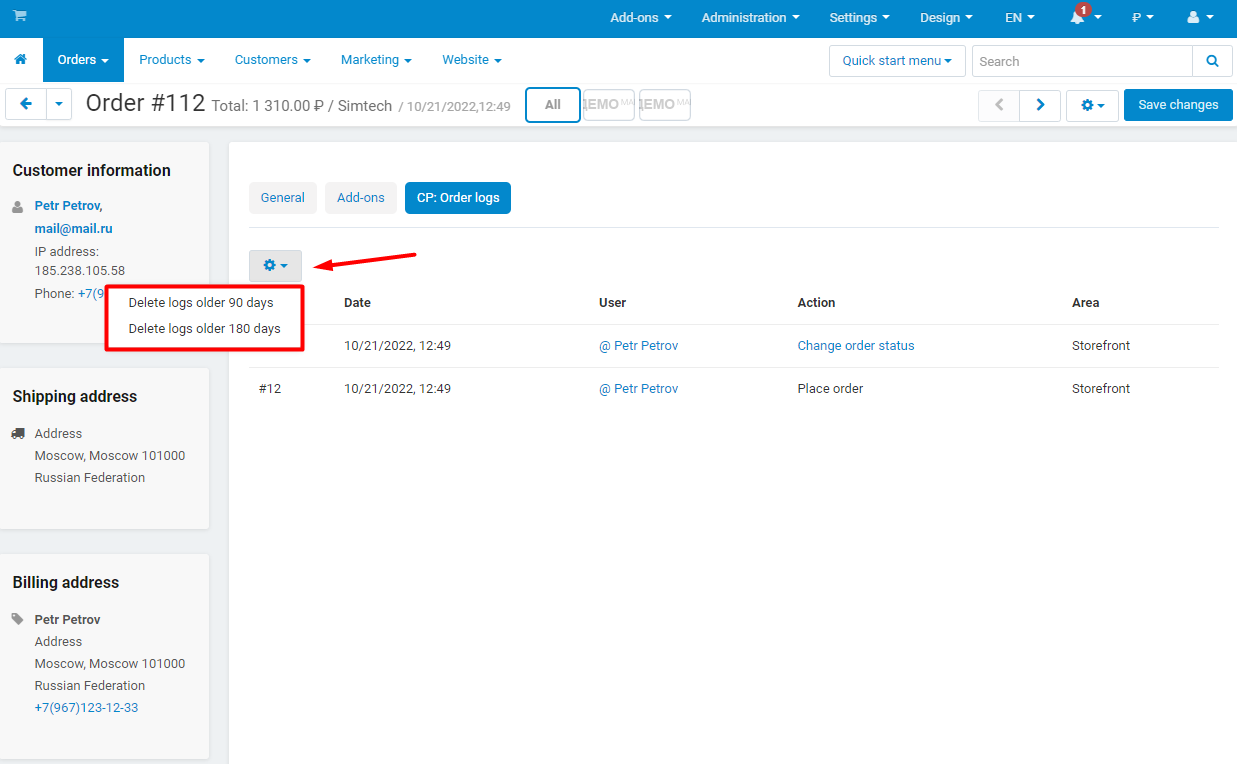The width and height of the screenshot is (1237, 764).
Task: Open the Products menu
Action: pyautogui.click(x=172, y=60)
